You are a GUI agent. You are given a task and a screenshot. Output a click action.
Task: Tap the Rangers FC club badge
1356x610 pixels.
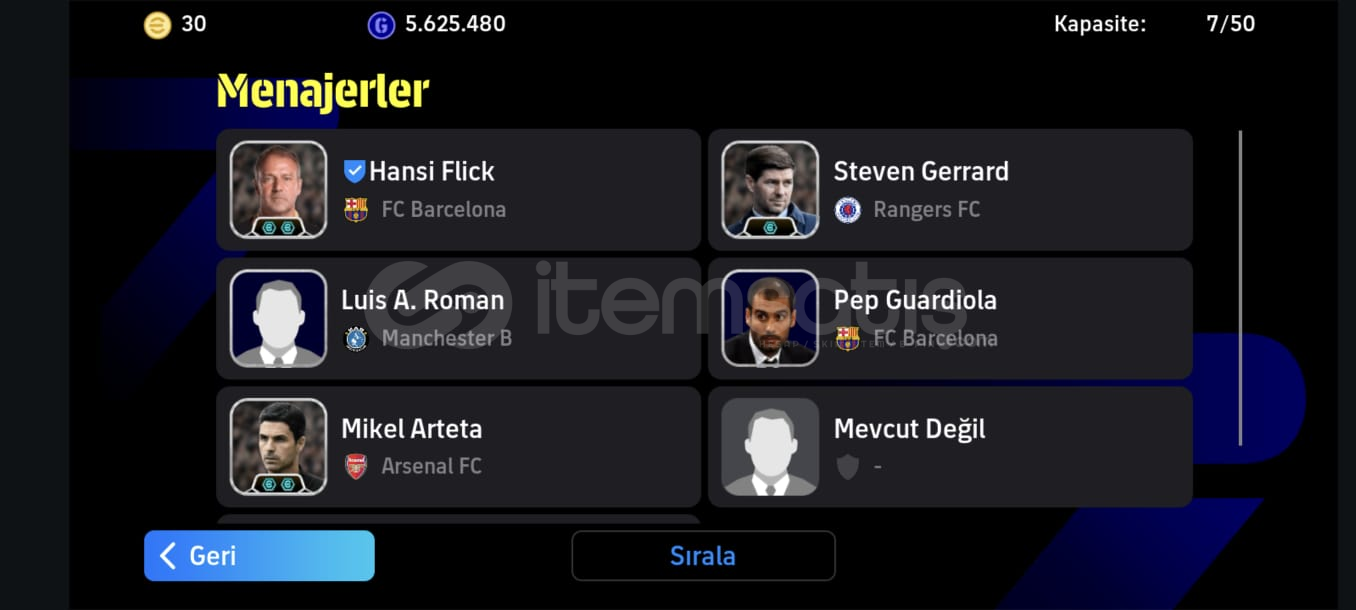click(x=848, y=210)
